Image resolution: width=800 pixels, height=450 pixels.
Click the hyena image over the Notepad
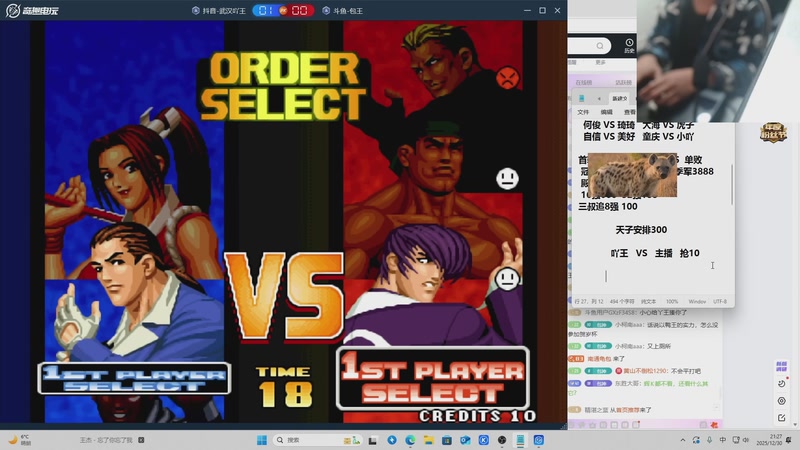pyautogui.click(x=632, y=175)
